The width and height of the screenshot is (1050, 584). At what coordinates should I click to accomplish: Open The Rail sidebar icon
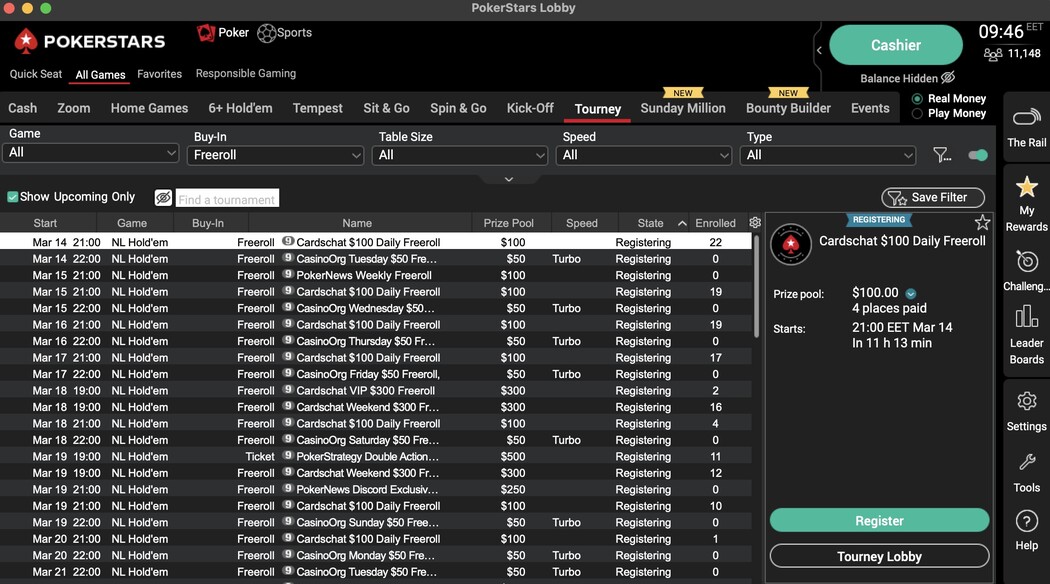pos(1026,118)
